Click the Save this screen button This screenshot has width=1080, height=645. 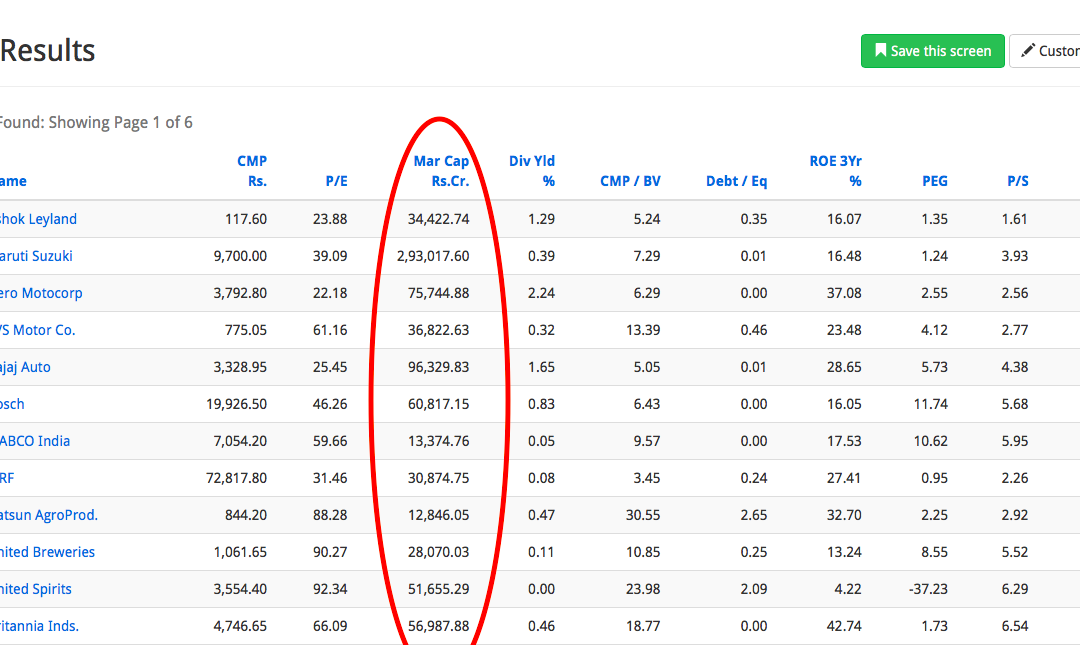[933, 51]
